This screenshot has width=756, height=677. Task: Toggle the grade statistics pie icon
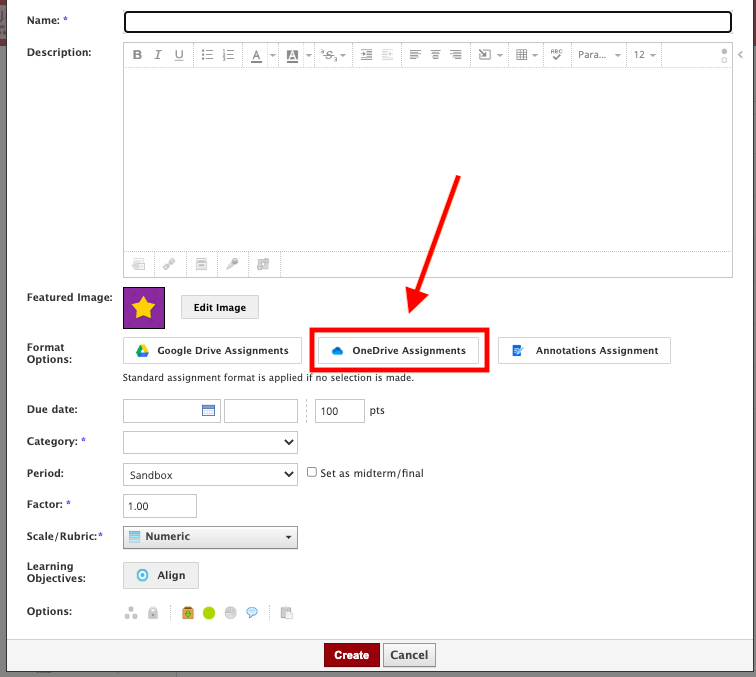[231, 613]
